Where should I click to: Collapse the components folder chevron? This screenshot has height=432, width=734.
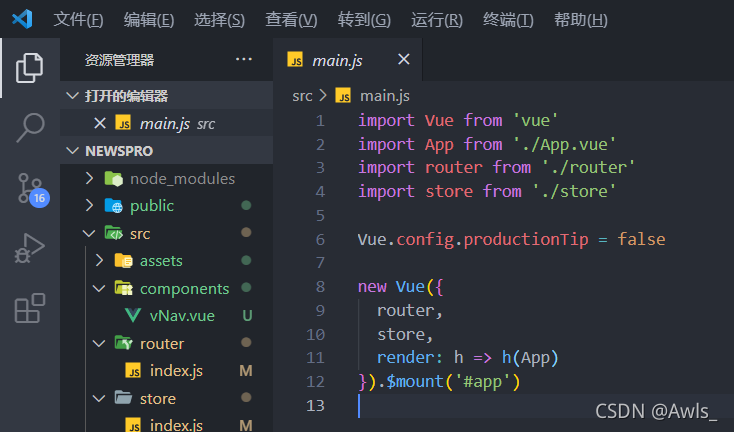(99, 288)
